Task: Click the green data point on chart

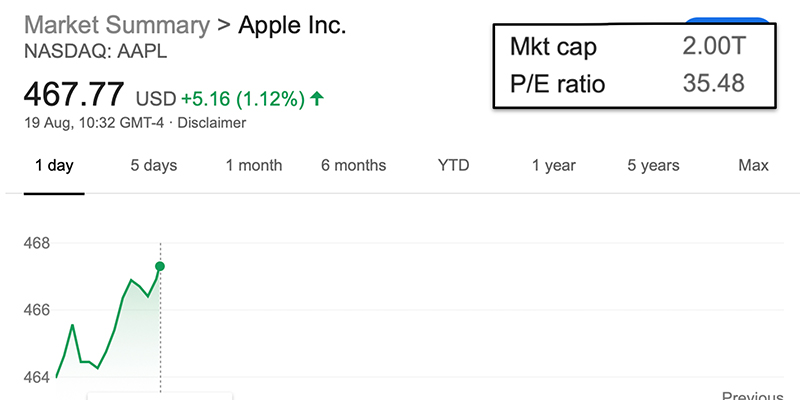Action: coord(160,266)
